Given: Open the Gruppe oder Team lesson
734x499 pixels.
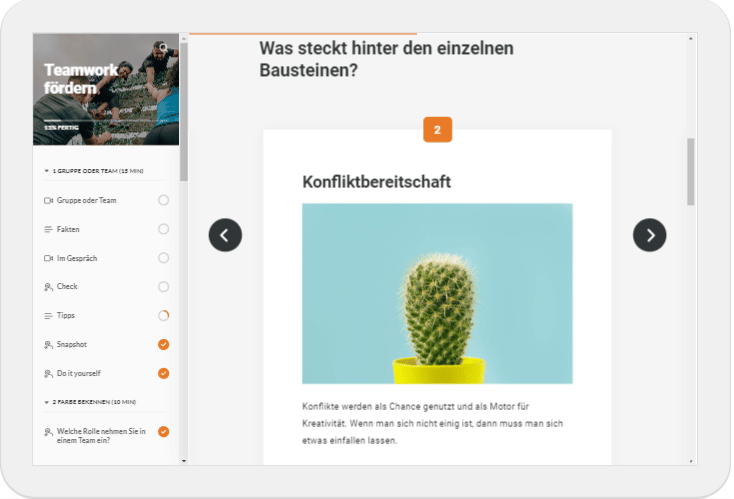Looking at the screenshot, I should (87, 200).
